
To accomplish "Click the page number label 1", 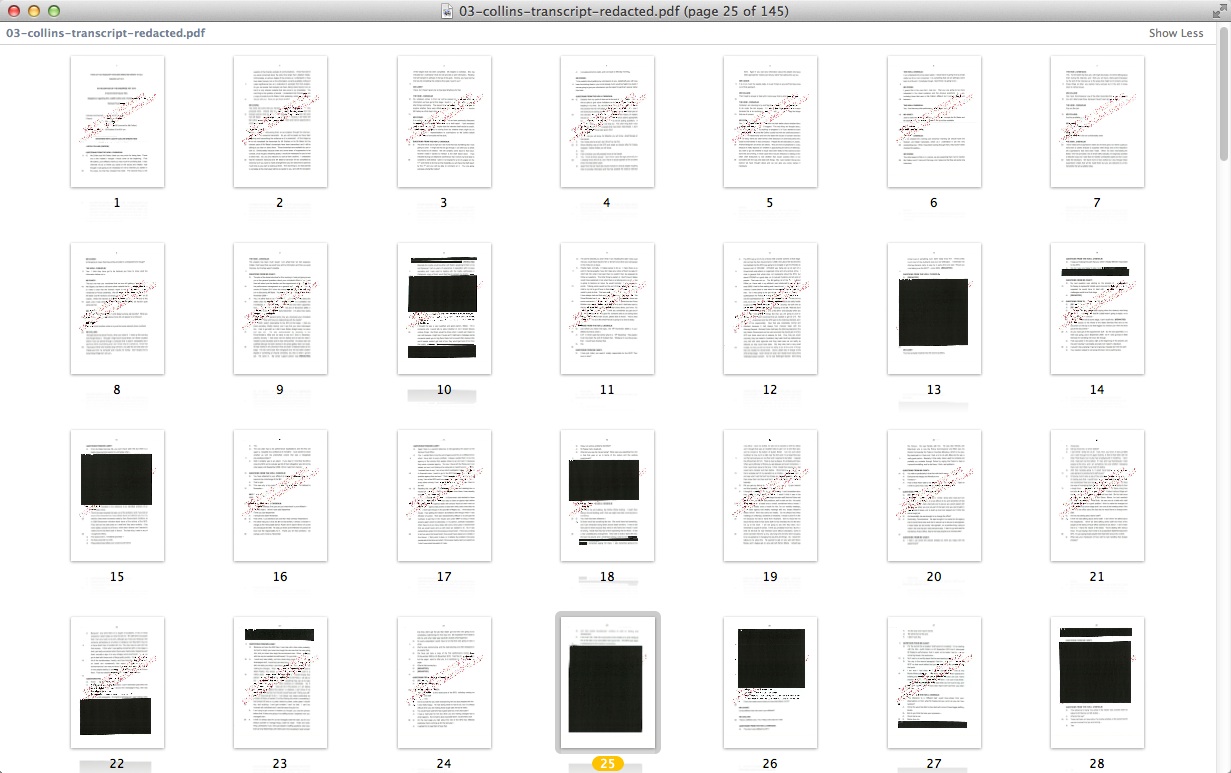I will 117,202.
